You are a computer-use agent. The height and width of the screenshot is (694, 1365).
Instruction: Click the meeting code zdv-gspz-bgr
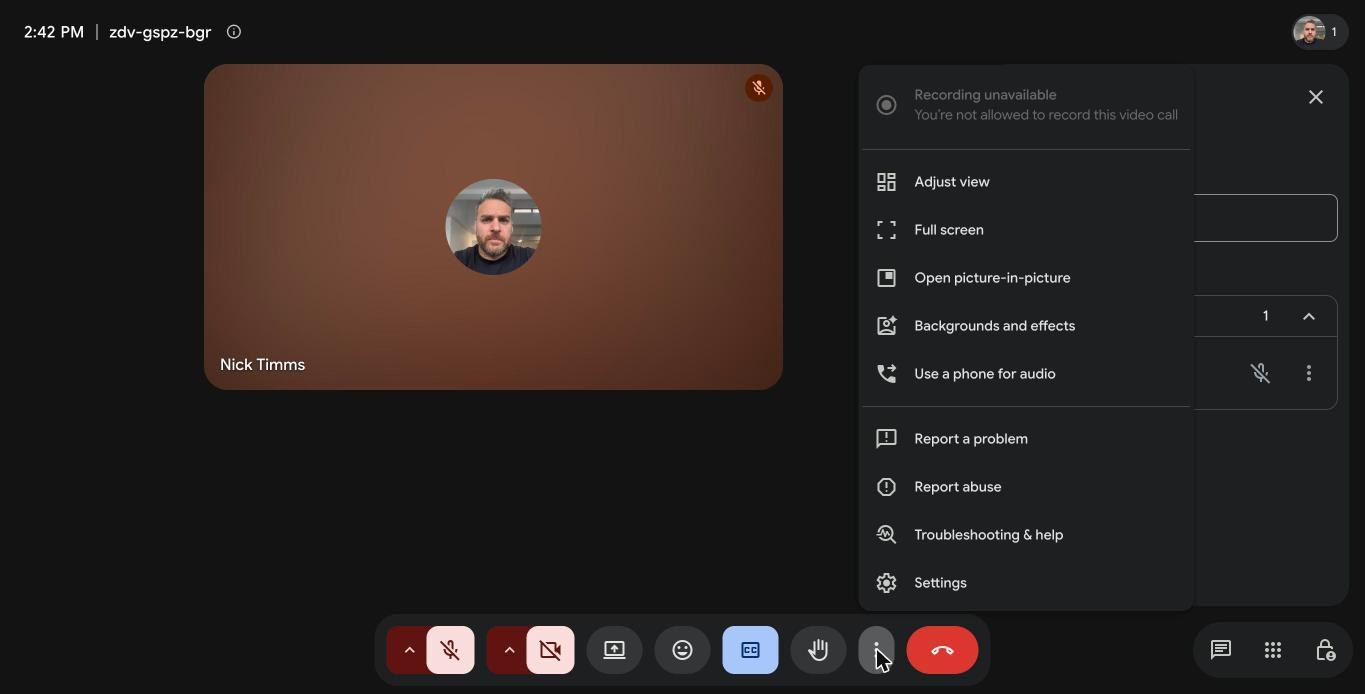[160, 32]
